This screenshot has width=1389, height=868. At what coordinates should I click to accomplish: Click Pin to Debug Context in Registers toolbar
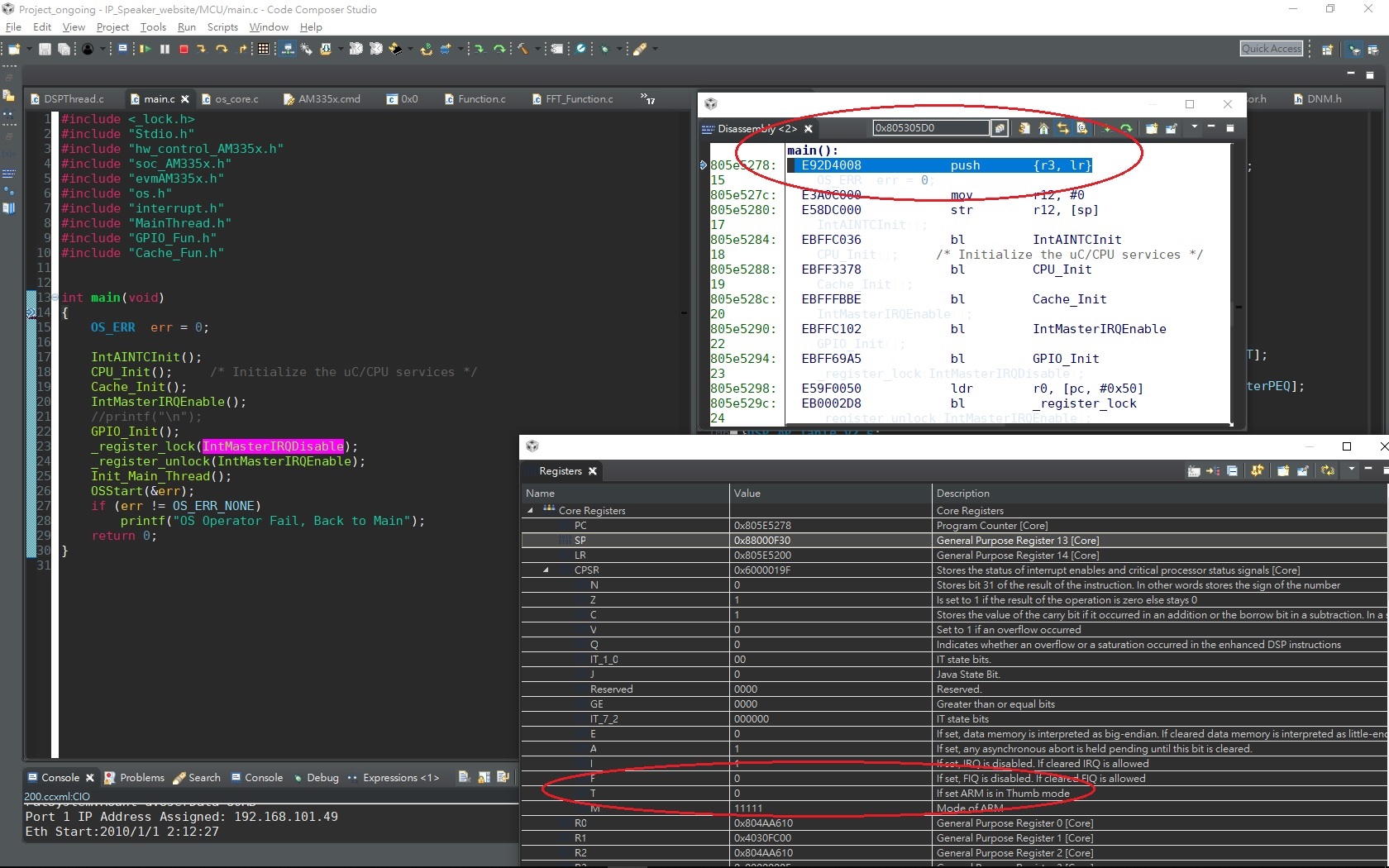[1302, 471]
